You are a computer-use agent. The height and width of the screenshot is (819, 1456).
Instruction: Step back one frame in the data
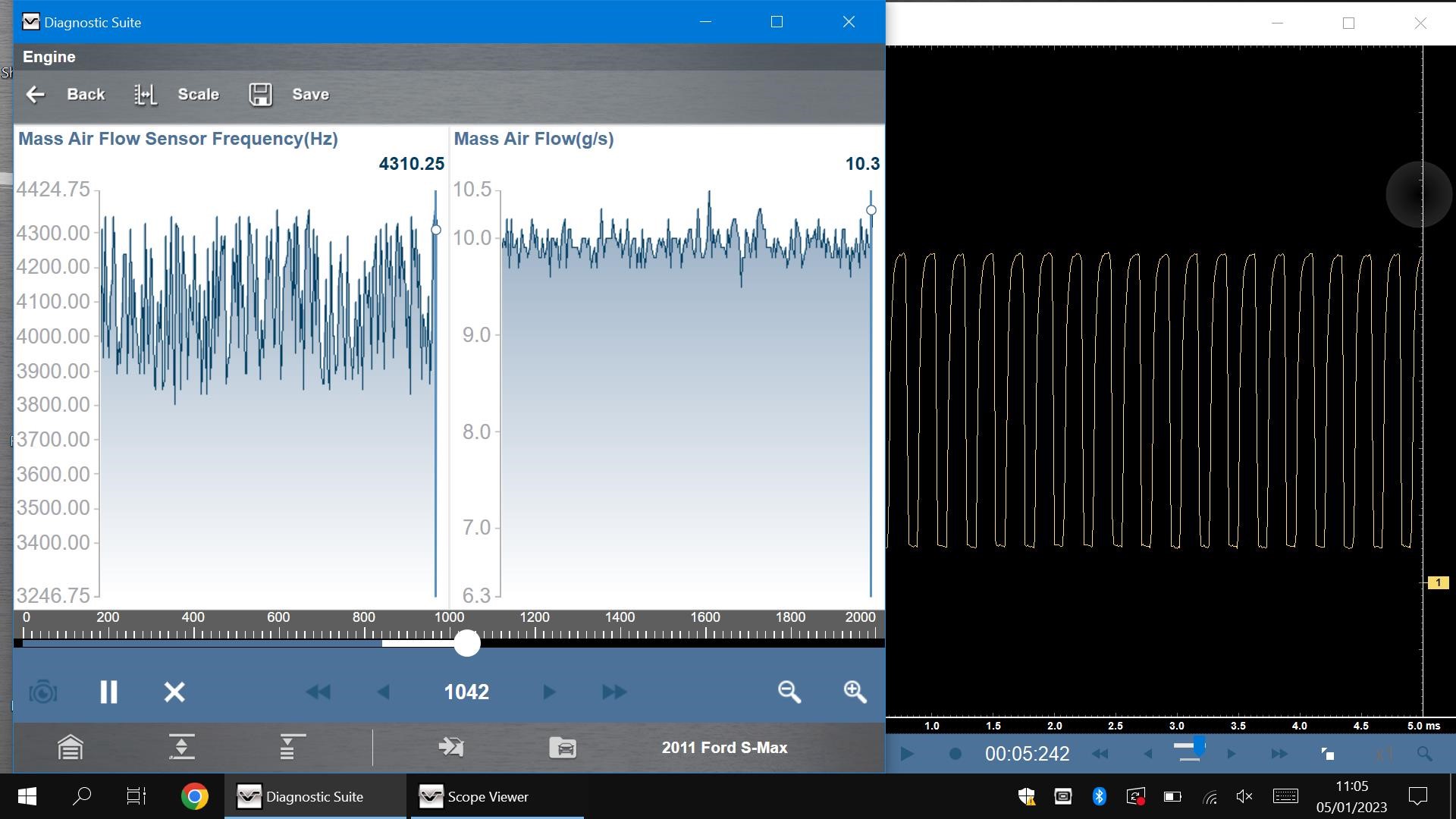pyautogui.click(x=383, y=692)
